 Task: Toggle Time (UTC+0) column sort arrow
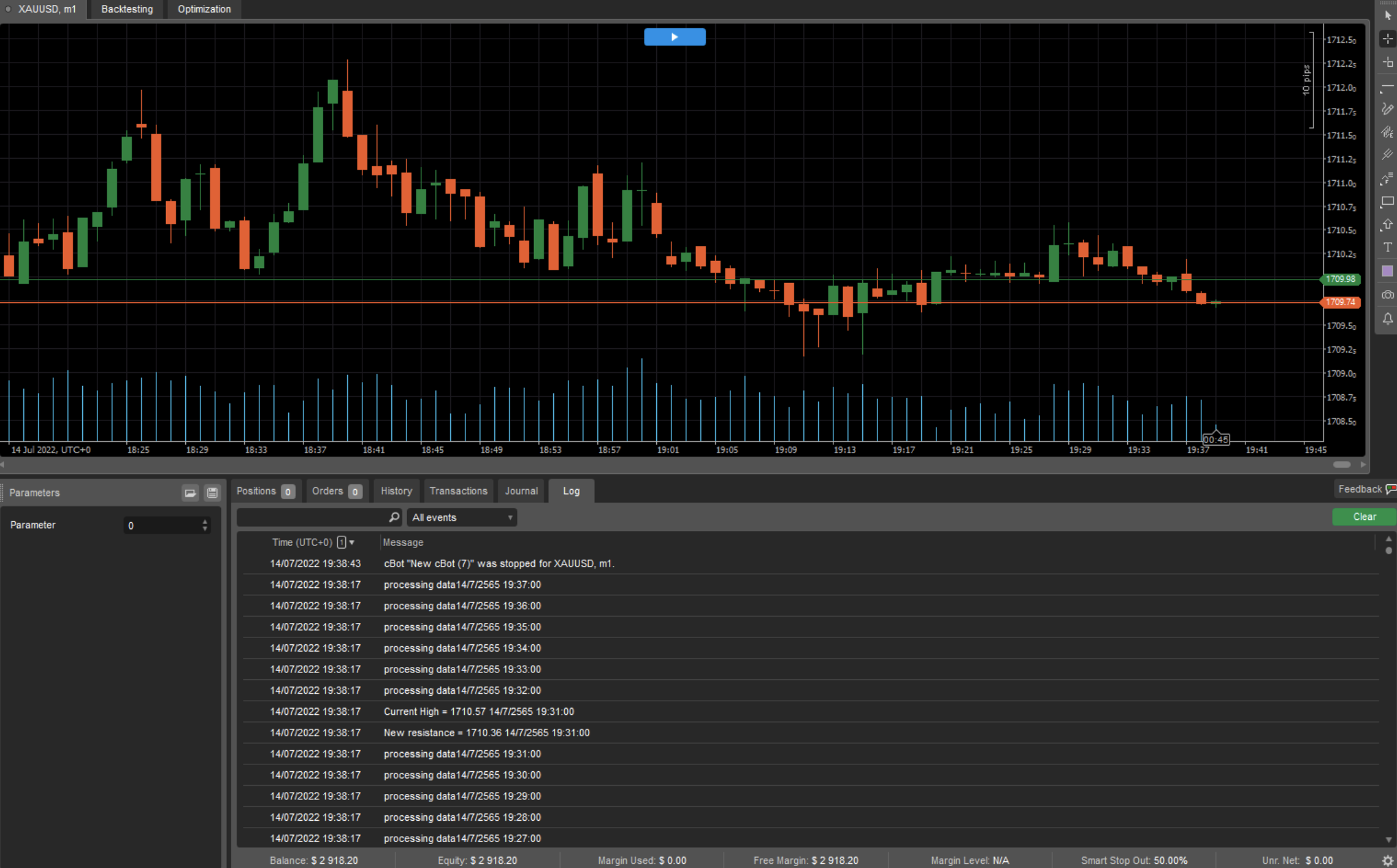pos(352,542)
